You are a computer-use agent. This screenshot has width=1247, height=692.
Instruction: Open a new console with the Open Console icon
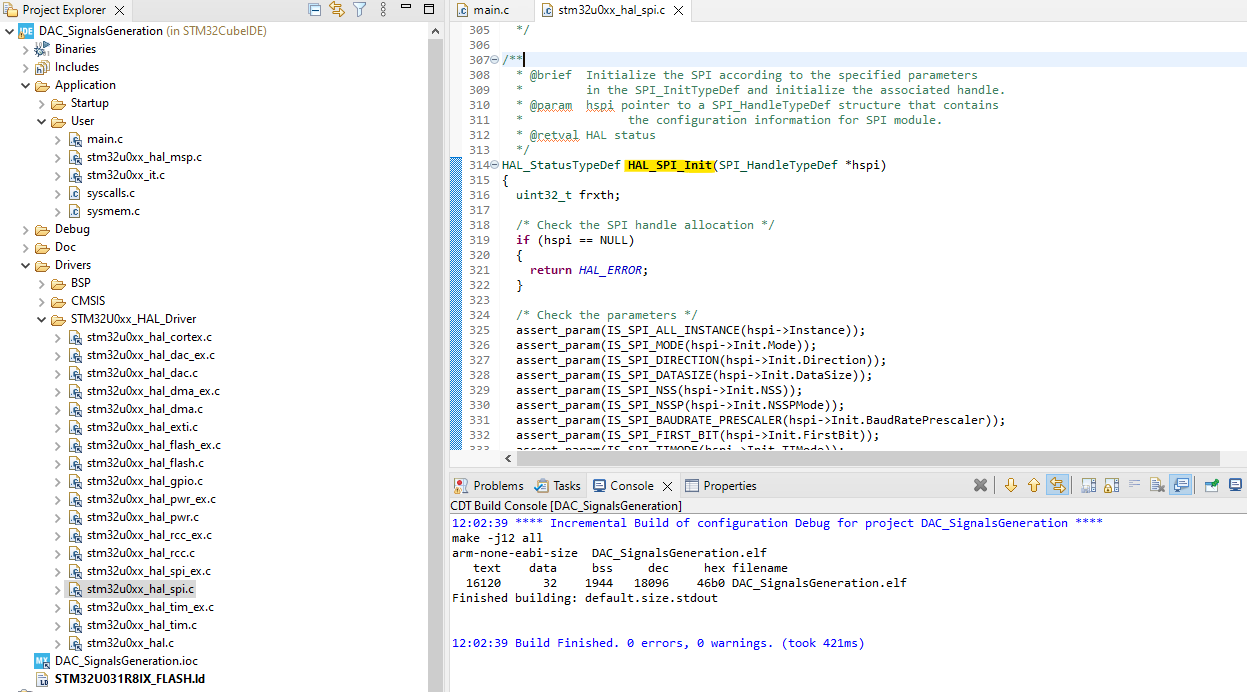1234,485
